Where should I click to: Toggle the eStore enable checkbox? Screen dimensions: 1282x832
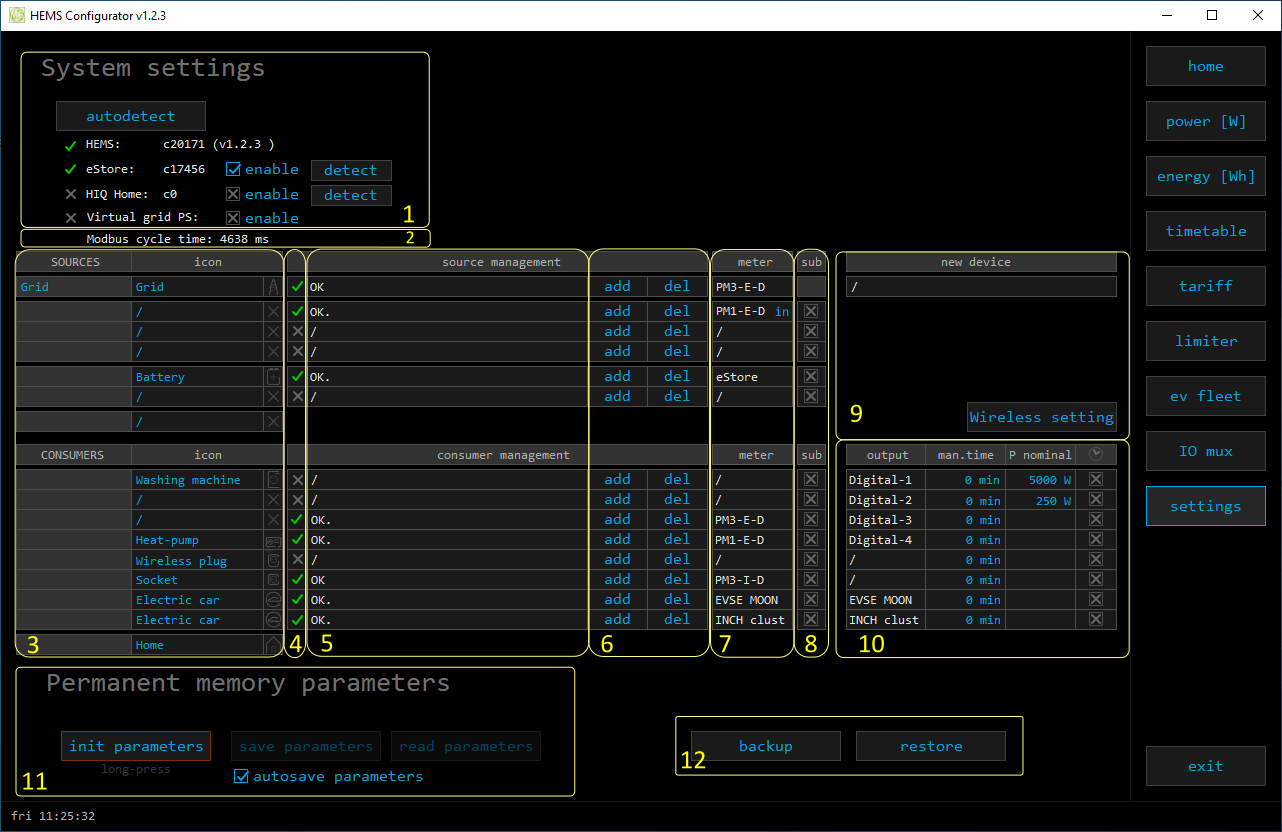tap(233, 170)
